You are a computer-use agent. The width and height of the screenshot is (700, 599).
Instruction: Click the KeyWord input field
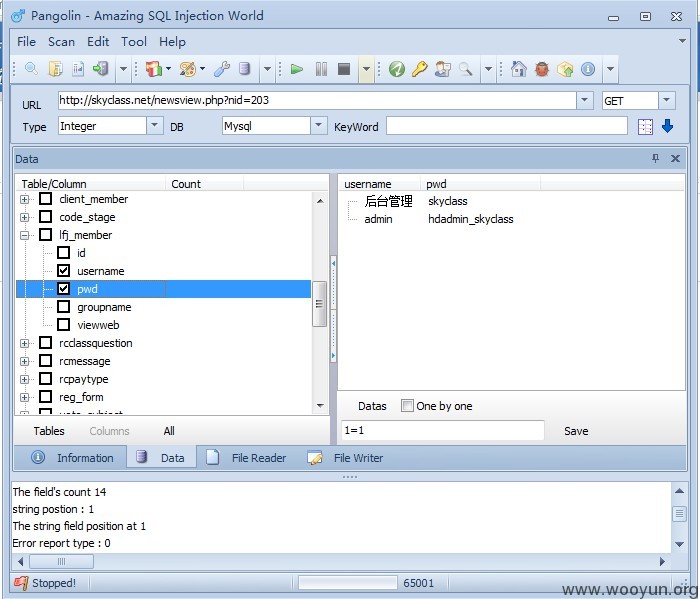coord(507,125)
